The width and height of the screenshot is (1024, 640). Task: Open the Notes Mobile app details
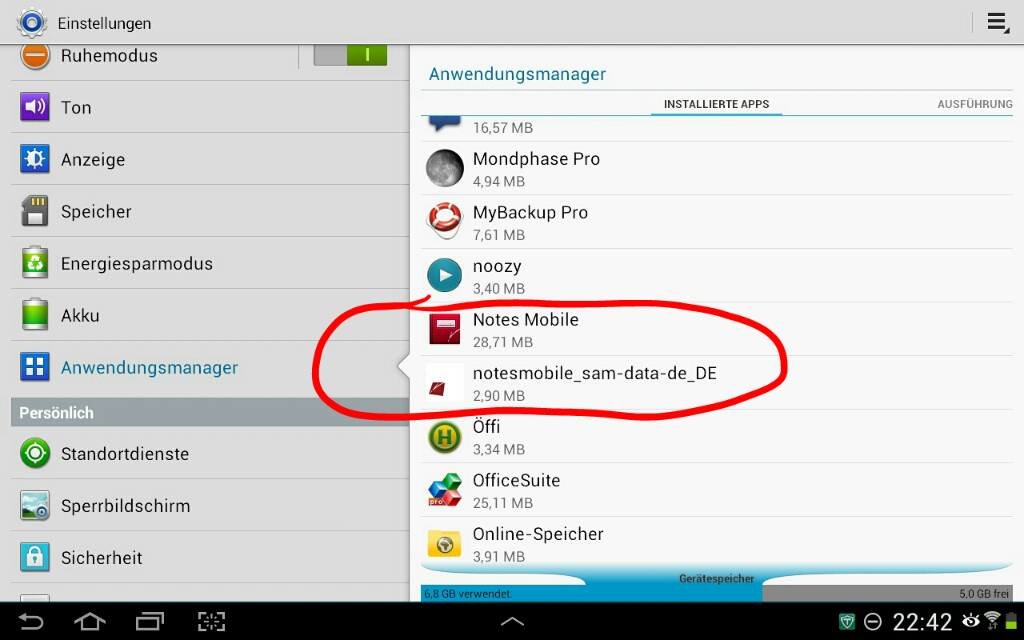point(716,329)
